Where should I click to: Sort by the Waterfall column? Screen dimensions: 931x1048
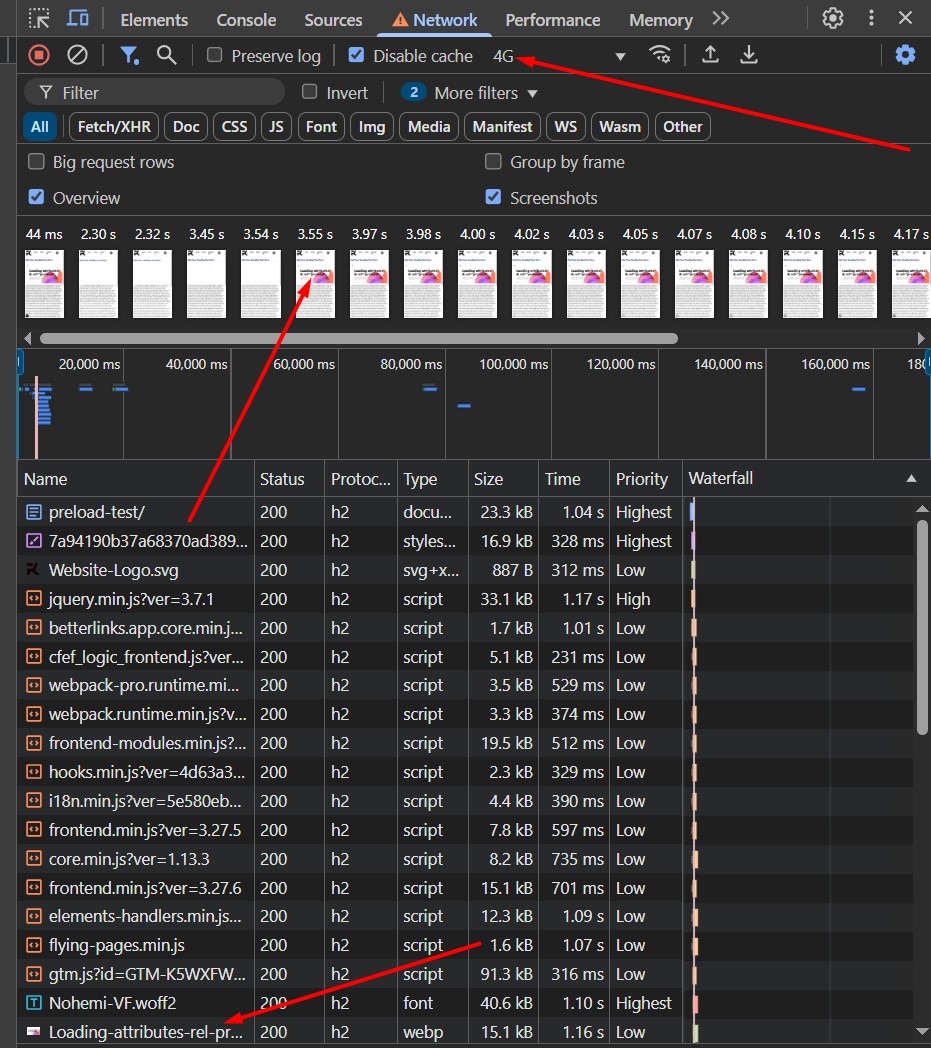(804, 479)
